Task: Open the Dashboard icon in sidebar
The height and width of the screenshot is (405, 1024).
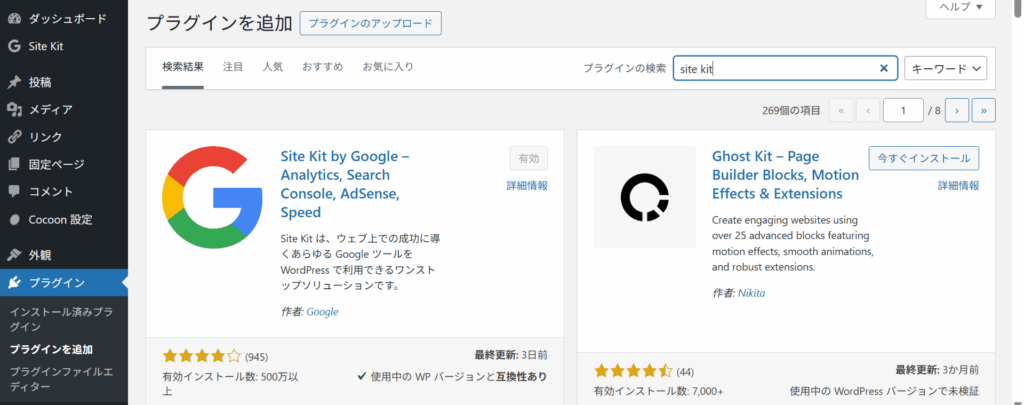Action: point(14,19)
